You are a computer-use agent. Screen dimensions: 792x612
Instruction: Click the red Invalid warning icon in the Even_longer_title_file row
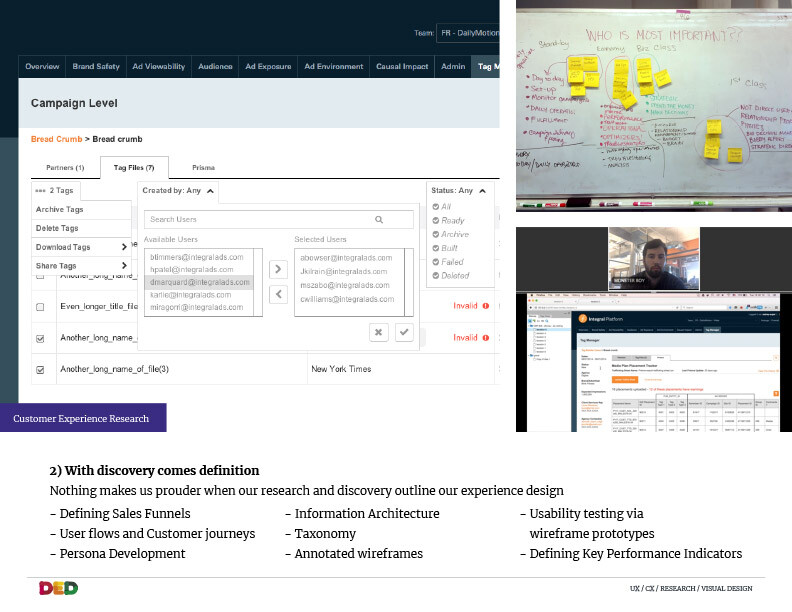click(x=486, y=306)
